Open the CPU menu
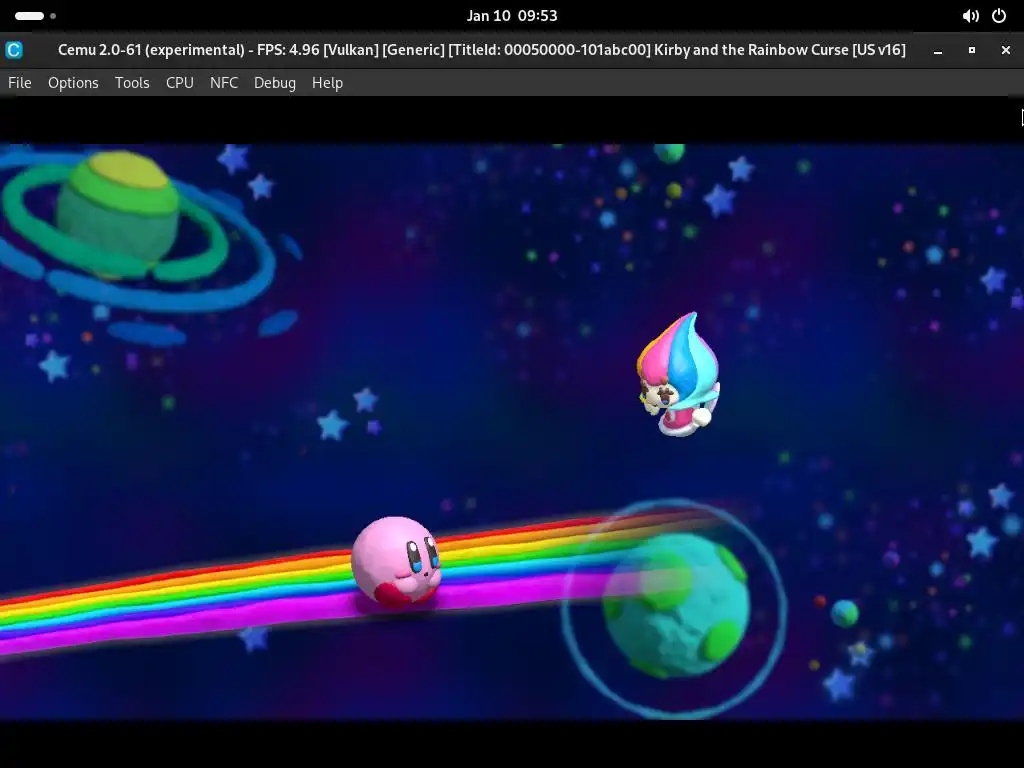 180,83
